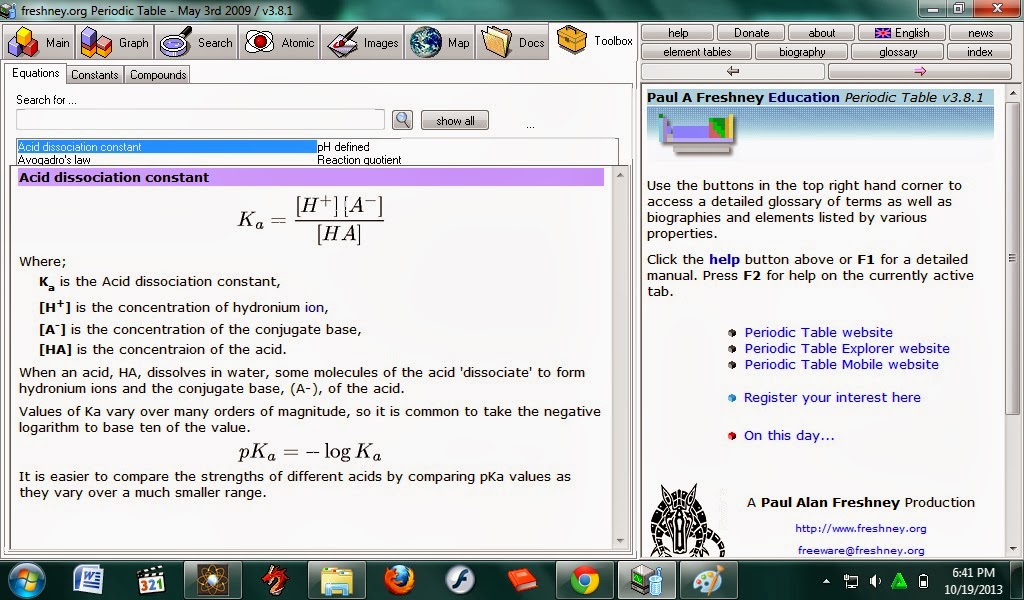Open the Periodic Table Explorer website link
Screen dimensions: 1024x600
[x=847, y=349]
